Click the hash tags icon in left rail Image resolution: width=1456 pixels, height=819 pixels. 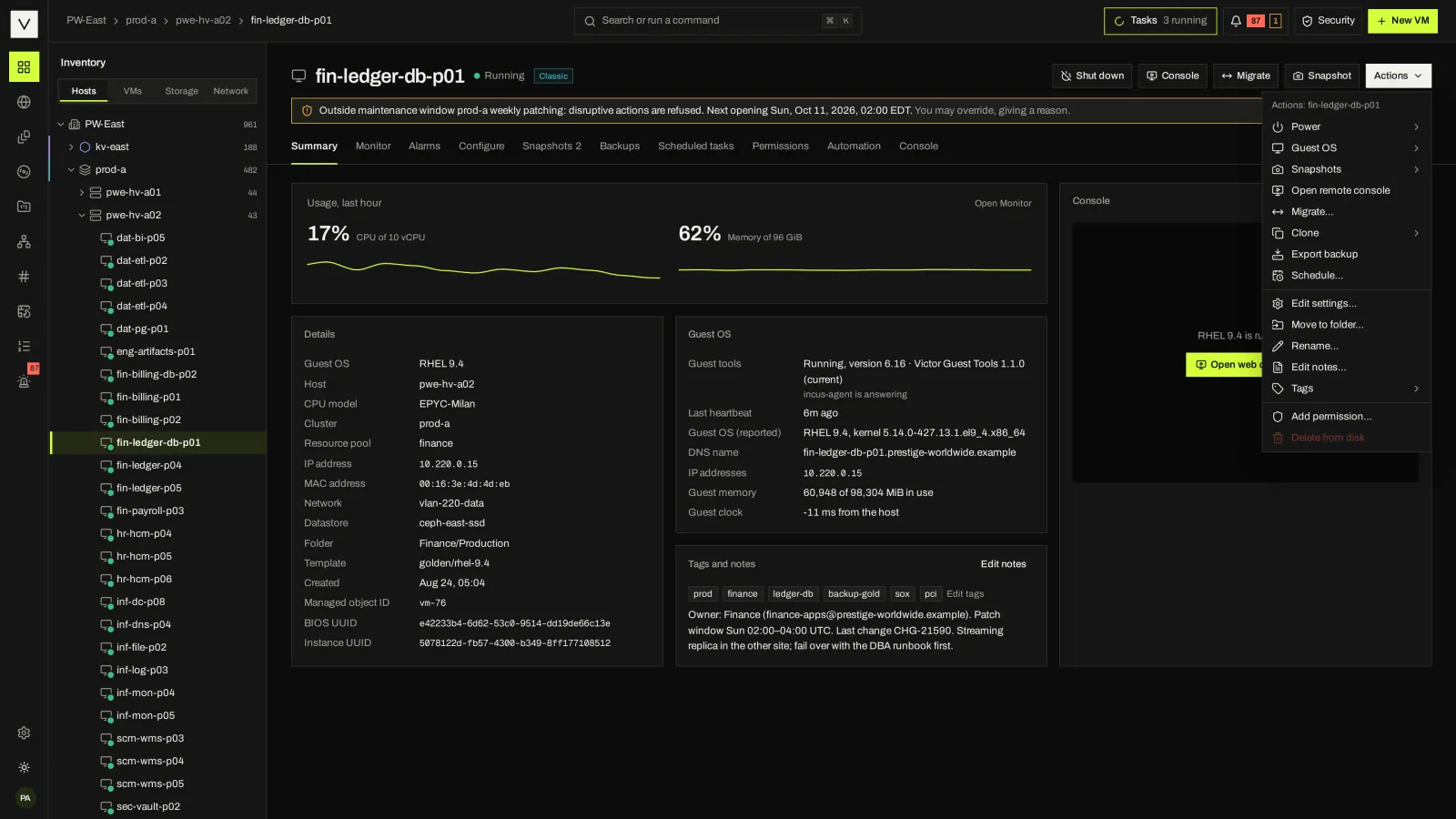click(x=24, y=277)
